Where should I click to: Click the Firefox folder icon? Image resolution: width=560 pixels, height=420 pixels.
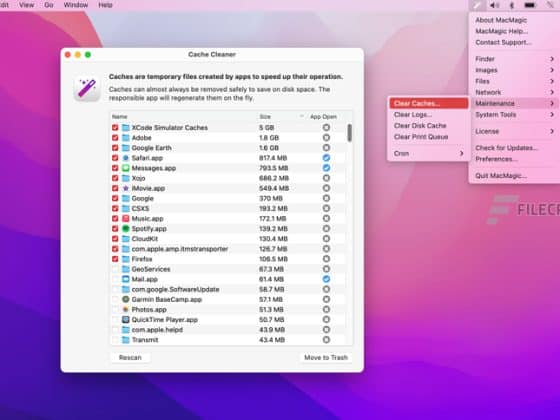pyautogui.click(x=125, y=259)
